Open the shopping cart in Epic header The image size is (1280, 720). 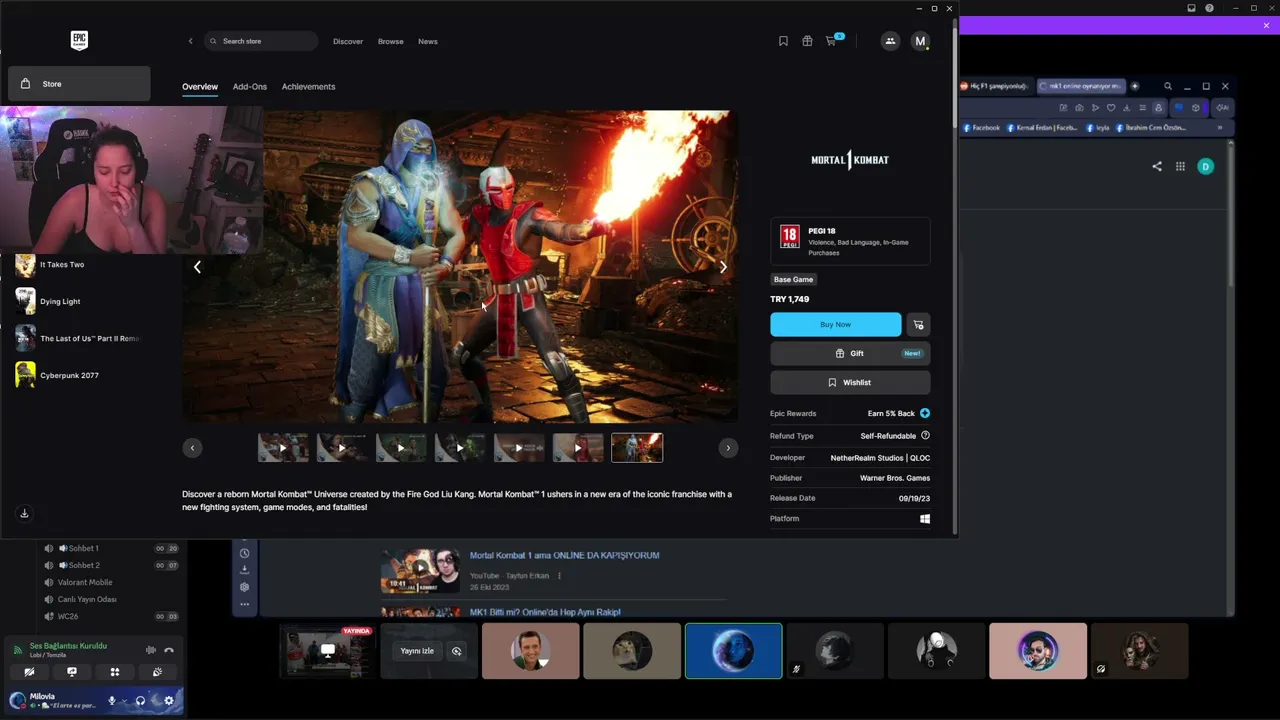pyautogui.click(x=831, y=41)
